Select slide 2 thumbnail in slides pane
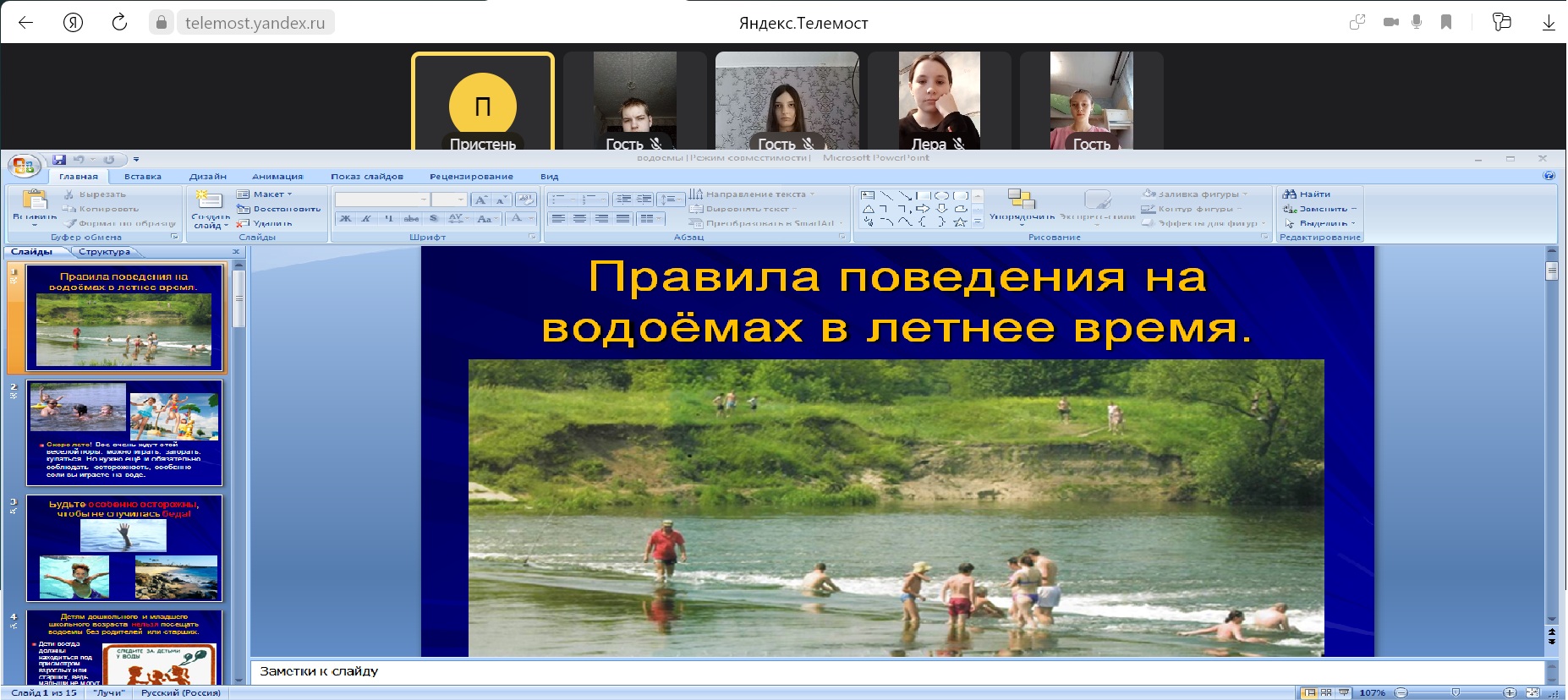 tap(124, 433)
